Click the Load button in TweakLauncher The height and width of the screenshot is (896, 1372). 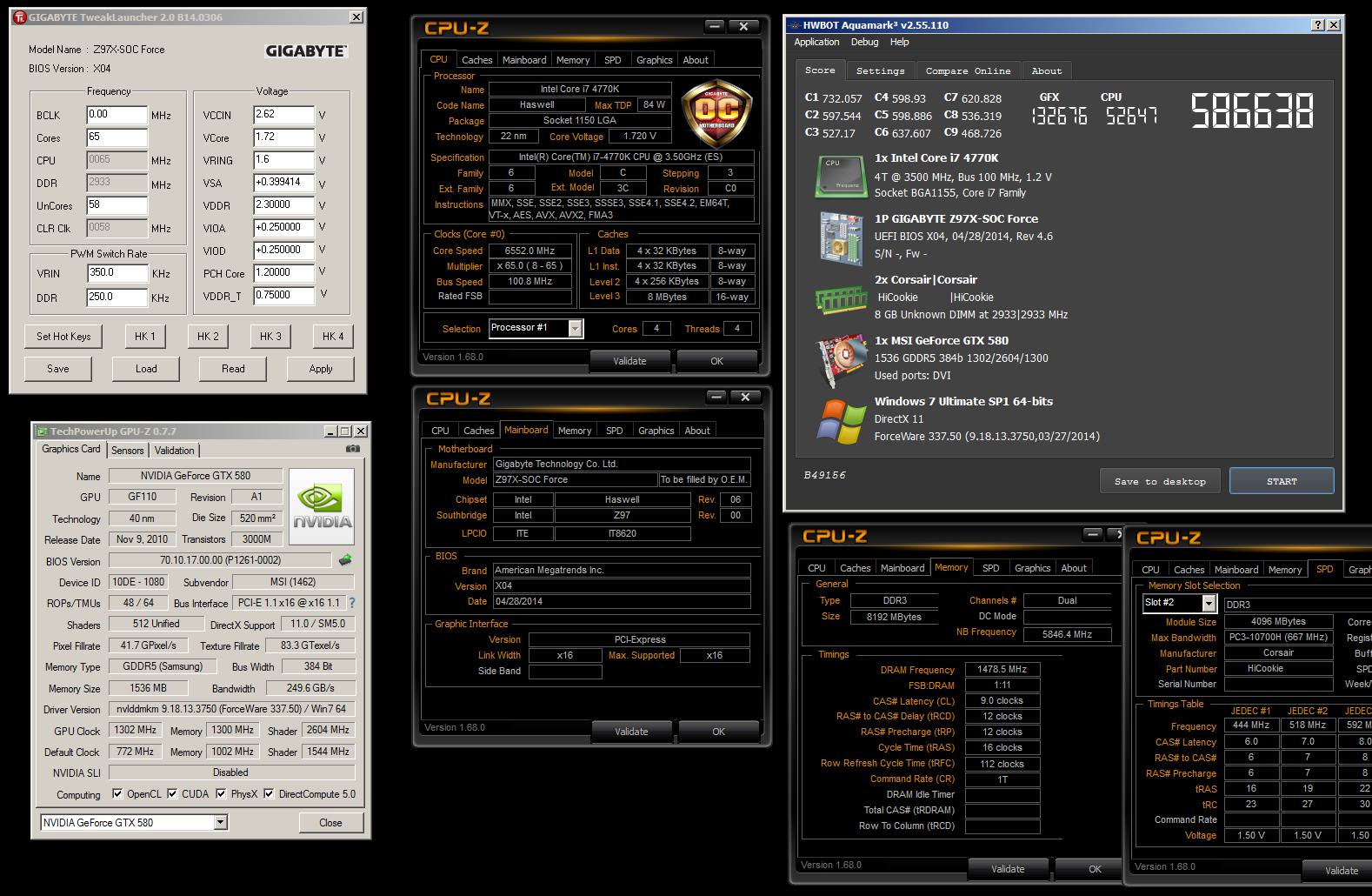pyautogui.click(x=146, y=369)
